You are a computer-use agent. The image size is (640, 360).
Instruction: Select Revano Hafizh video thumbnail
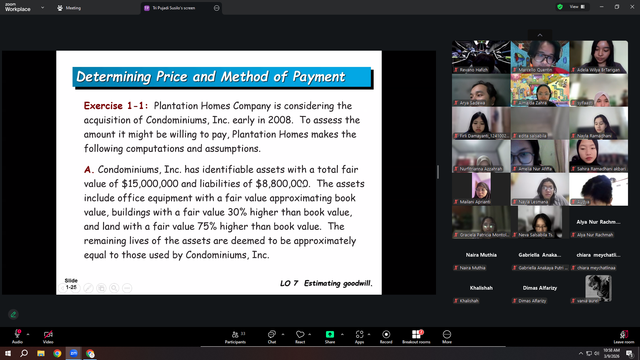coord(481,57)
